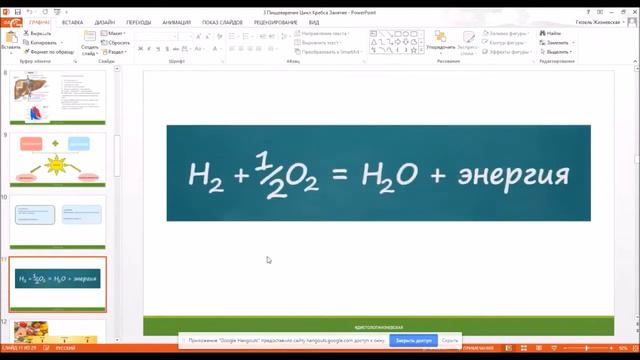The height and width of the screenshot is (360, 640).
Task: Toggle italic К formatting
Action: 149,49
